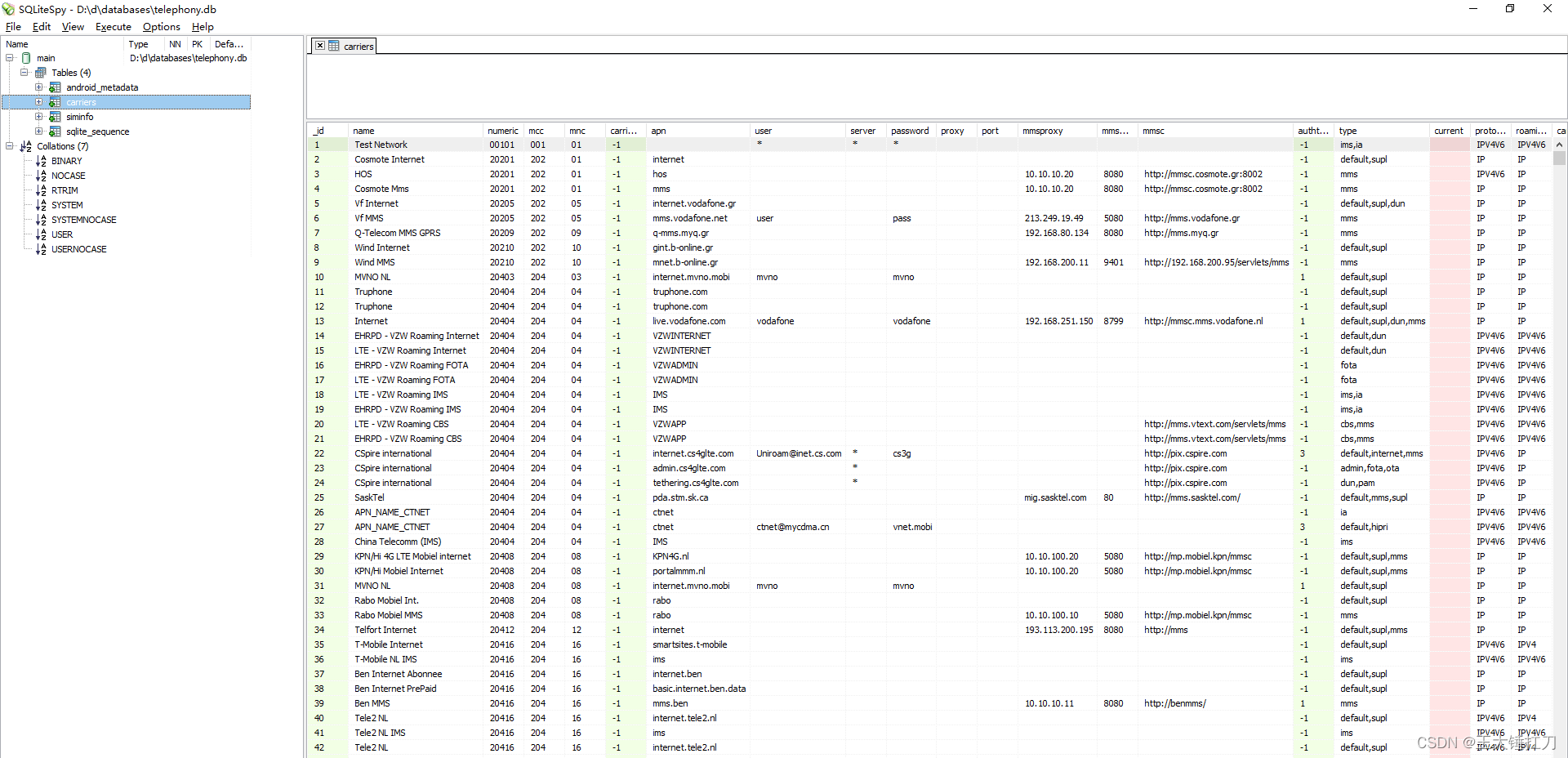Image resolution: width=1568 pixels, height=758 pixels.
Task: Click the table icon on the carriers tab
Action: click(334, 46)
